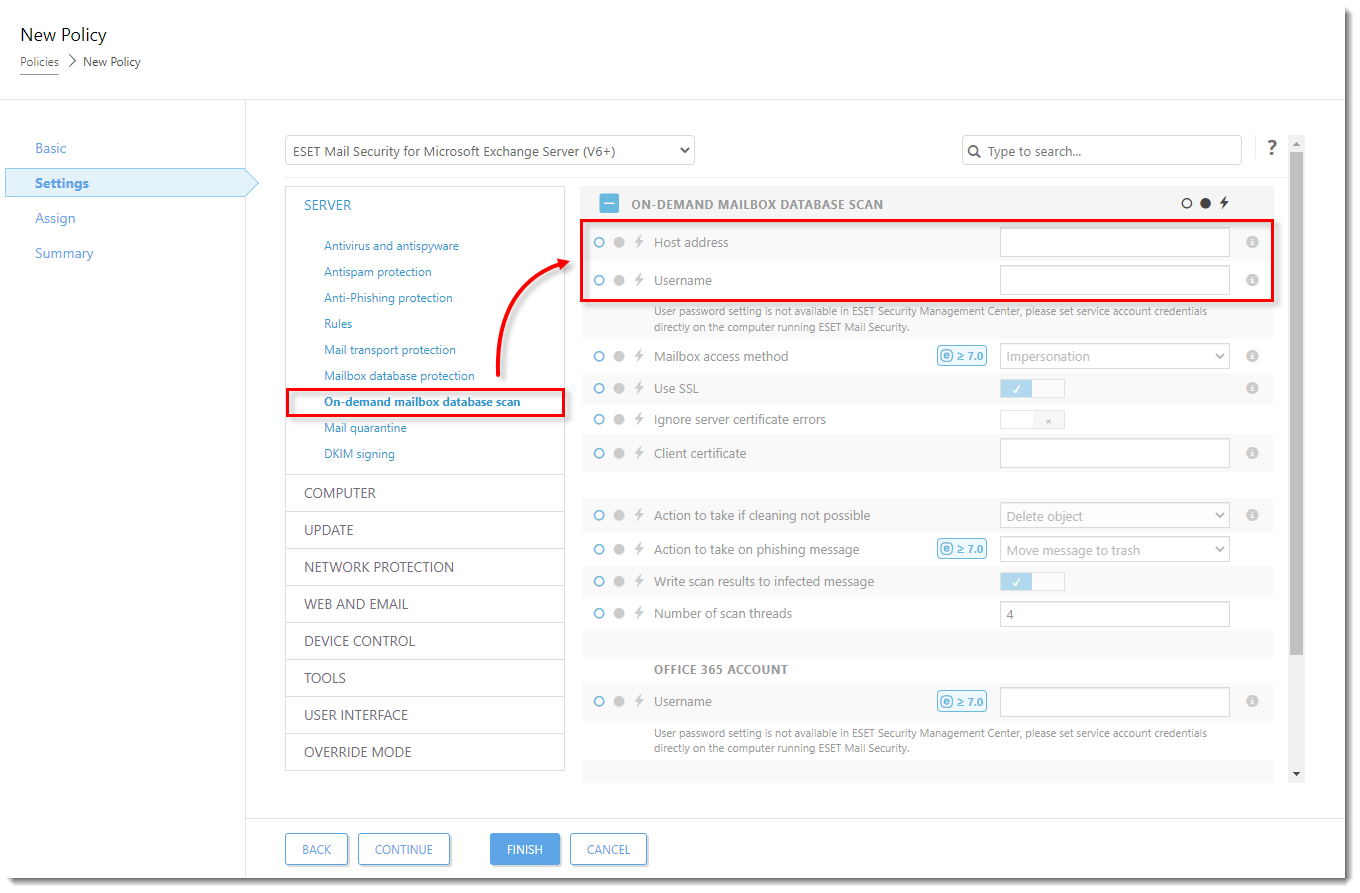Click the scrollbar down arrow
Screen dimensions: 1360x893
tap(1297, 774)
